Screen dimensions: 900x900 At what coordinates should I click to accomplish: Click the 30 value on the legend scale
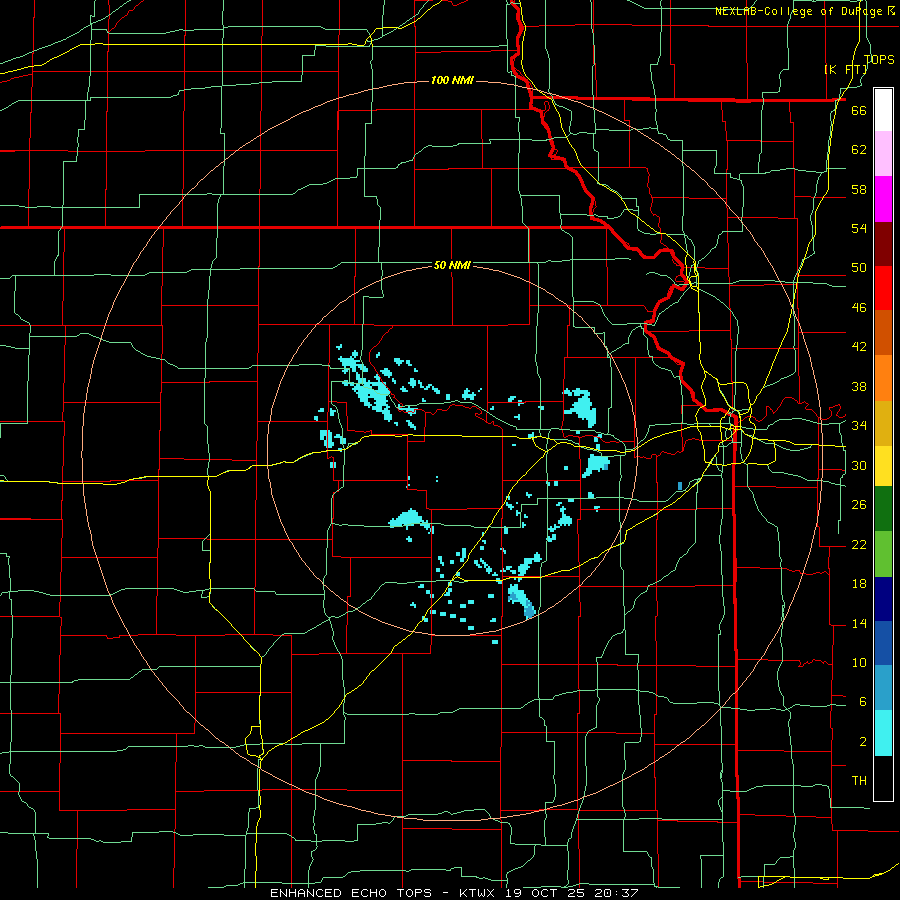click(x=859, y=465)
